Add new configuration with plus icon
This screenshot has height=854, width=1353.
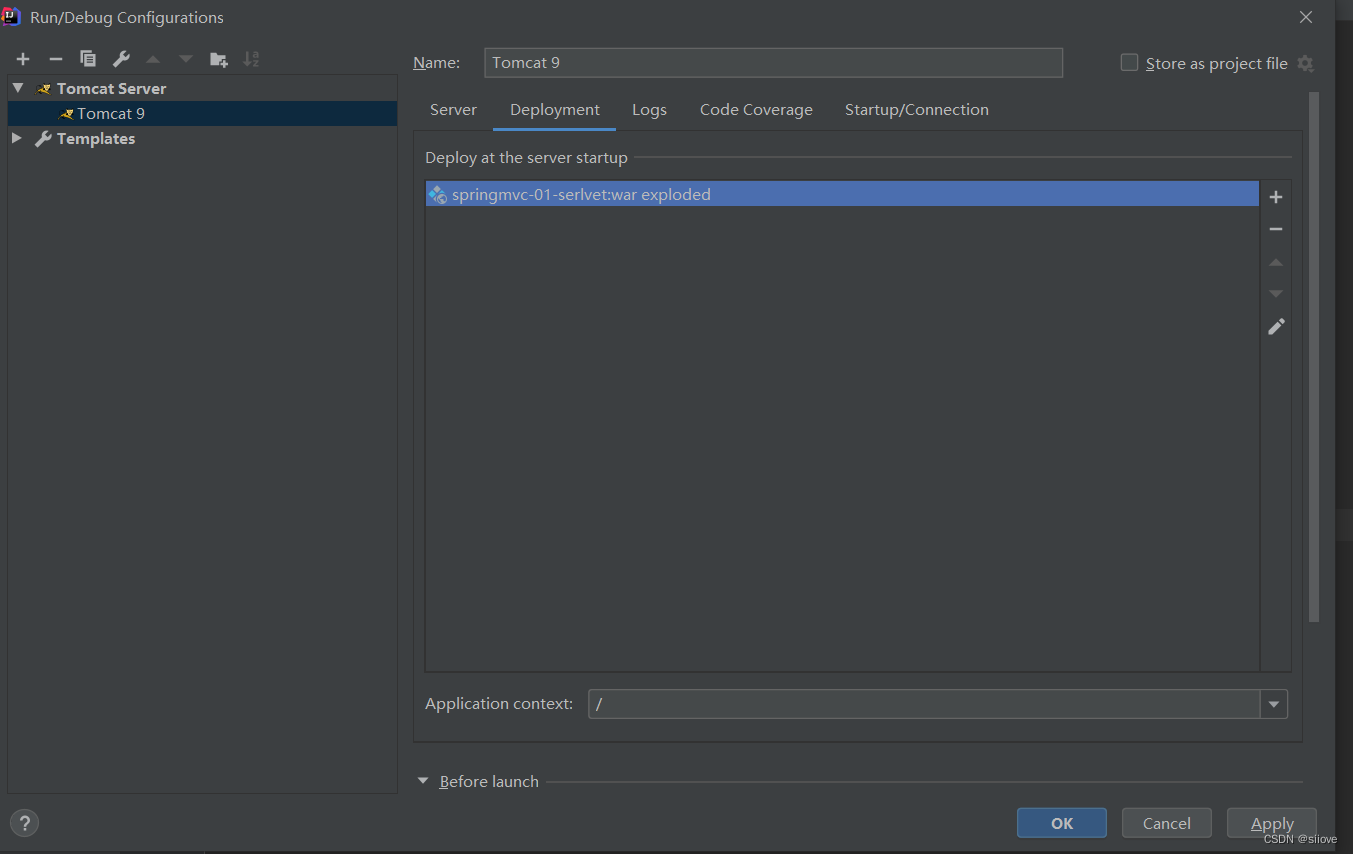(23, 60)
